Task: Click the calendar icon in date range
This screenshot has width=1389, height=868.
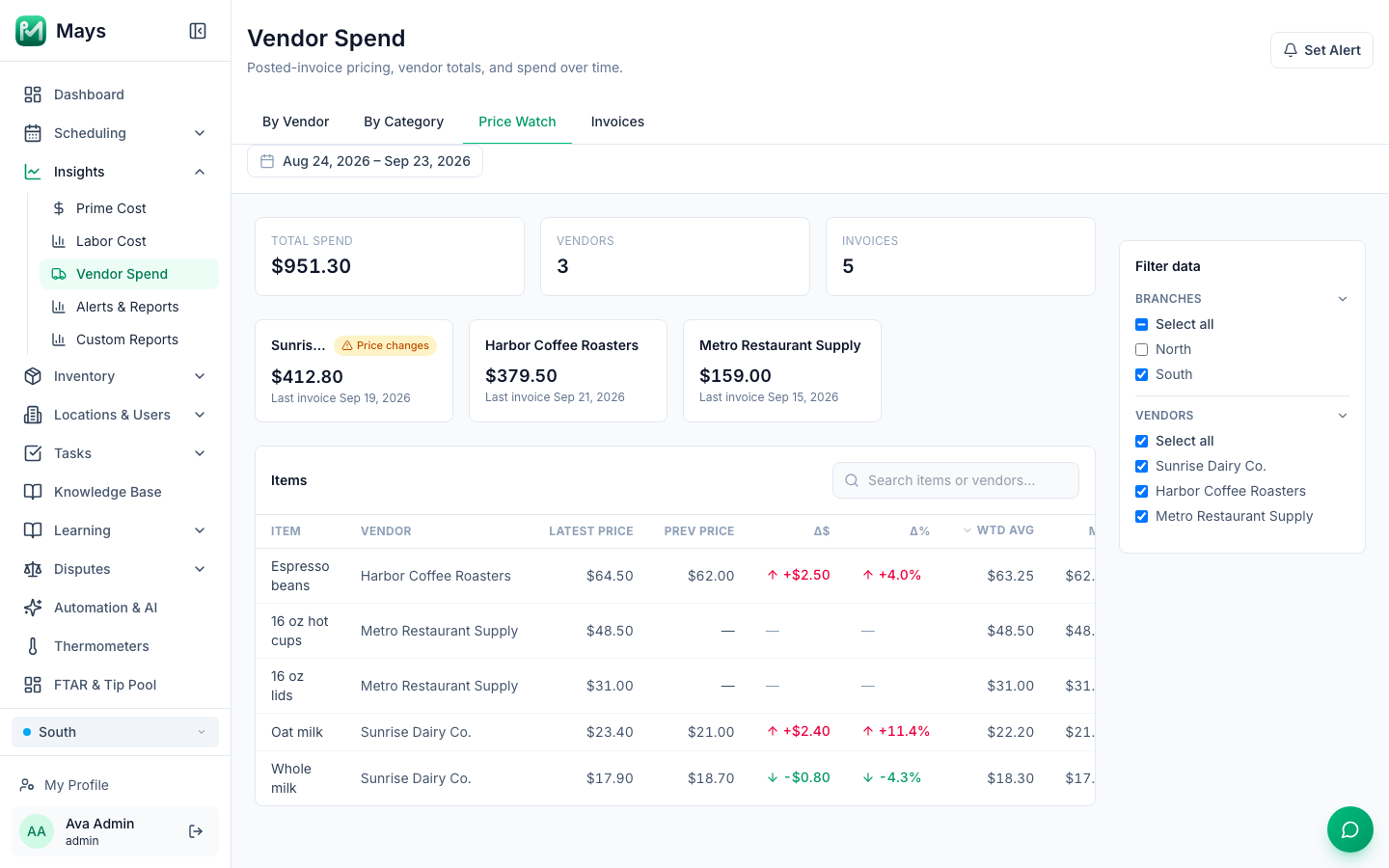Action: point(267,161)
